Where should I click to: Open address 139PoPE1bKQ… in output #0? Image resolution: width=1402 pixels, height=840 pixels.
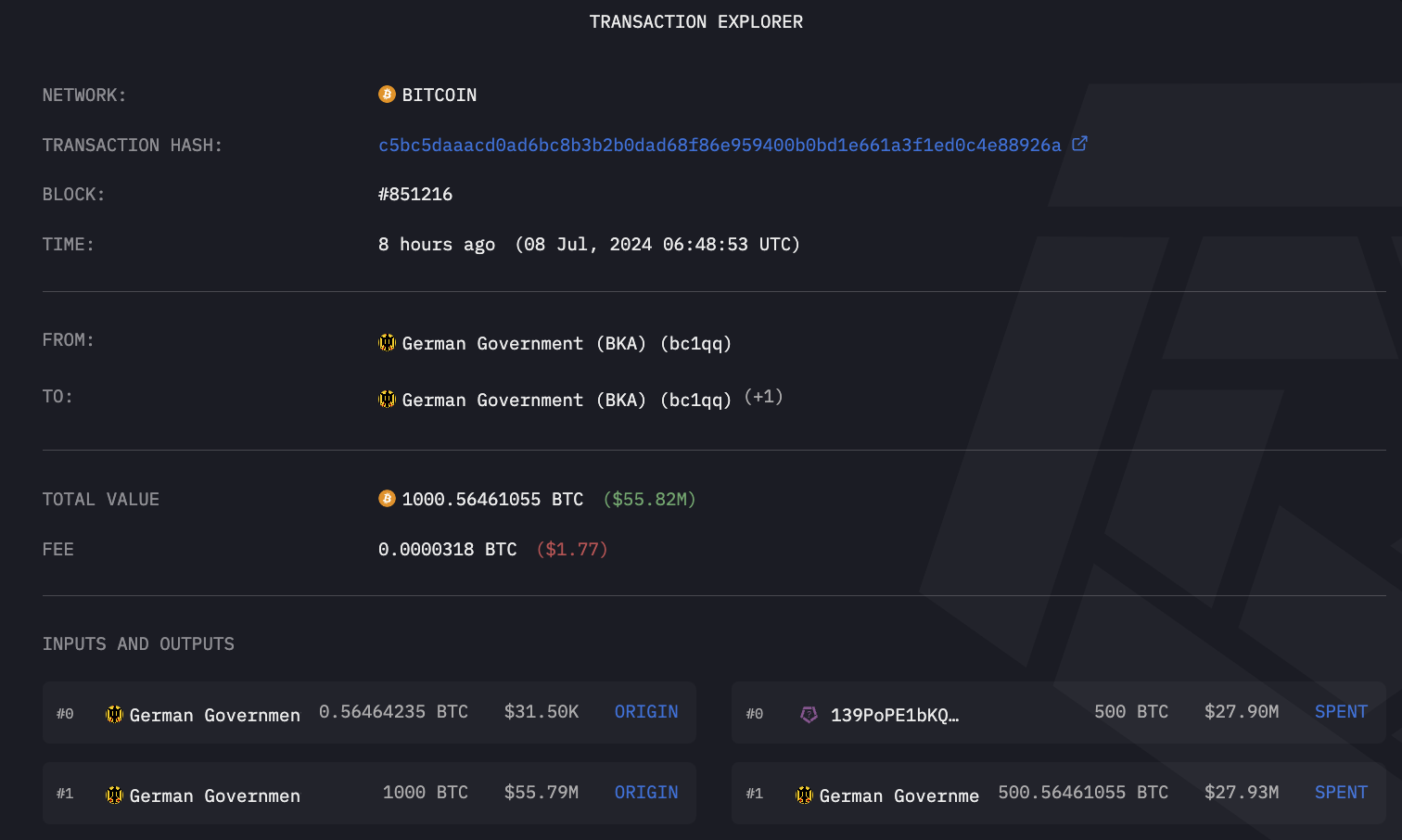coord(895,715)
